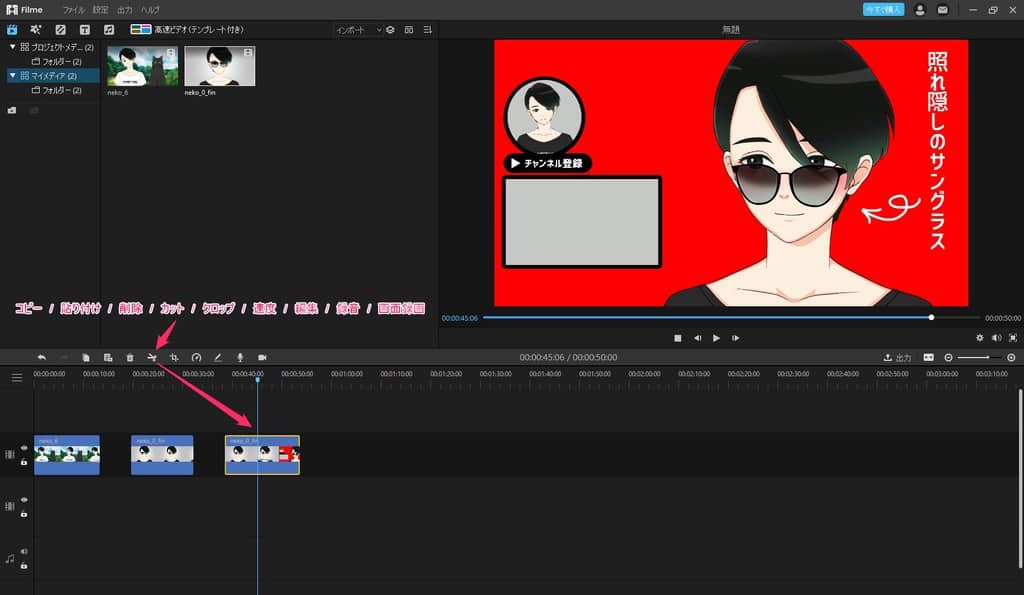Open the ファイル menu
Viewport: 1024px width, 595px height.
point(74,10)
